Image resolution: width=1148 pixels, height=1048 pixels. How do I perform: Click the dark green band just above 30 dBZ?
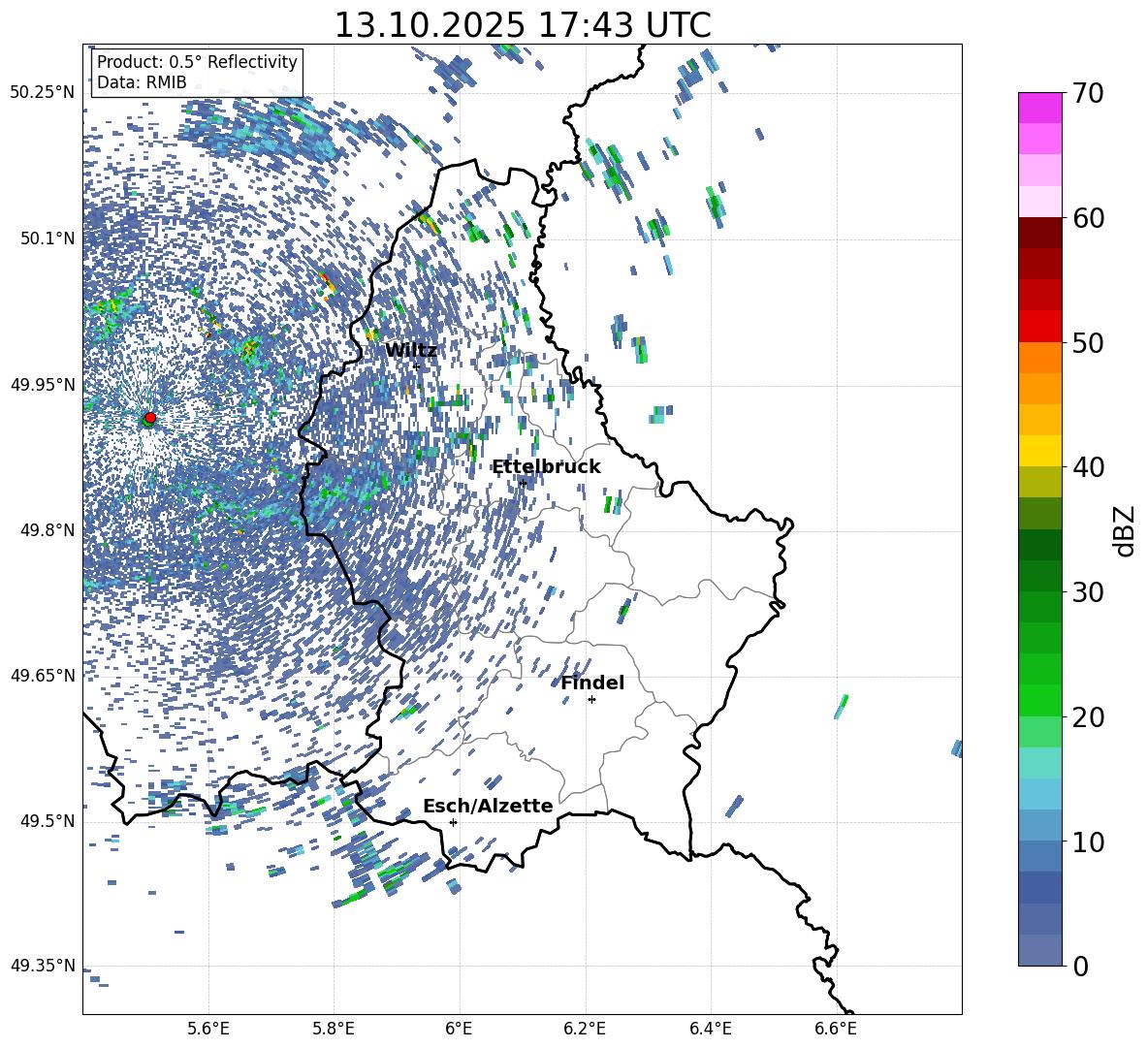pos(1039,575)
